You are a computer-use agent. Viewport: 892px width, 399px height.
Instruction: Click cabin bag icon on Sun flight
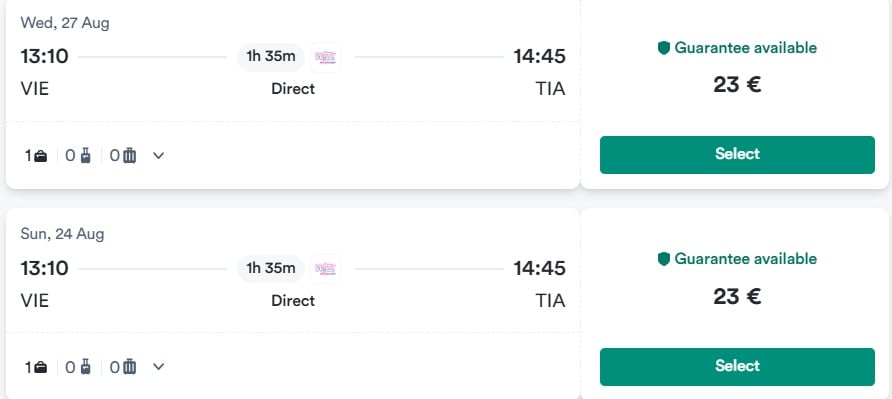(x=85, y=367)
